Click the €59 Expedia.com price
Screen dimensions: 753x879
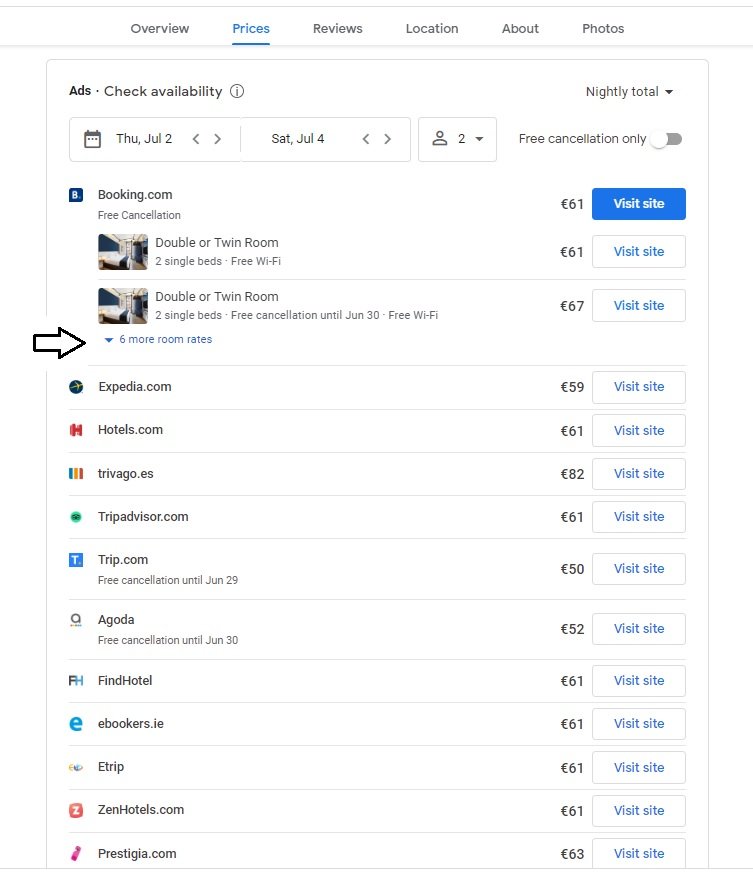pyautogui.click(x=572, y=387)
